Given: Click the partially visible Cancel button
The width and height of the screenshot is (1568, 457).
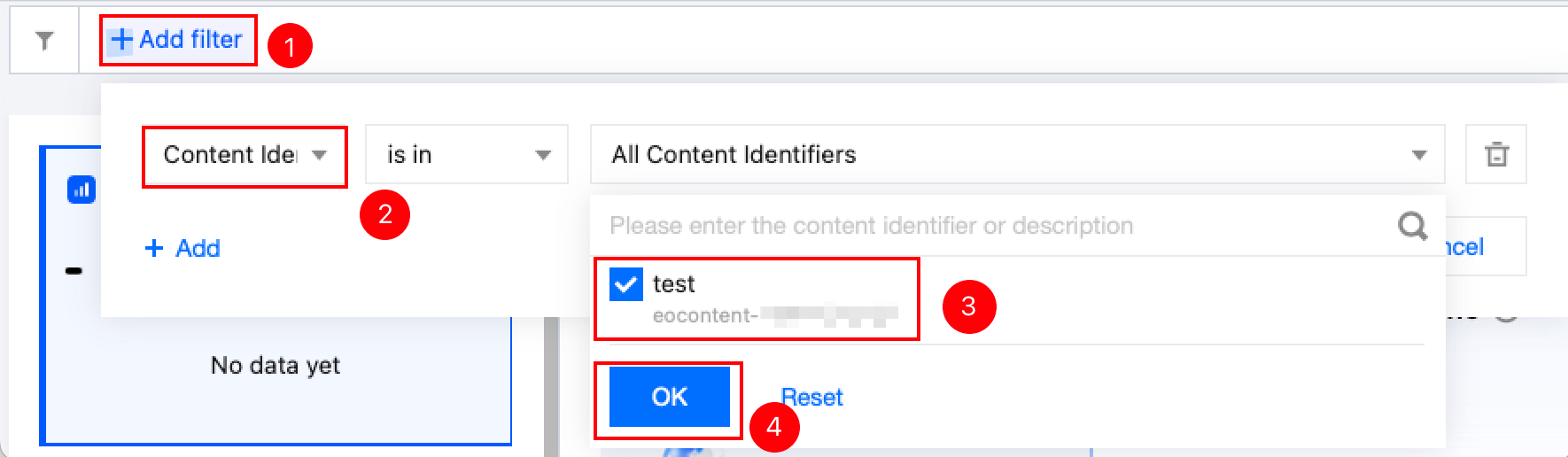Looking at the screenshot, I should pos(1484,247).
